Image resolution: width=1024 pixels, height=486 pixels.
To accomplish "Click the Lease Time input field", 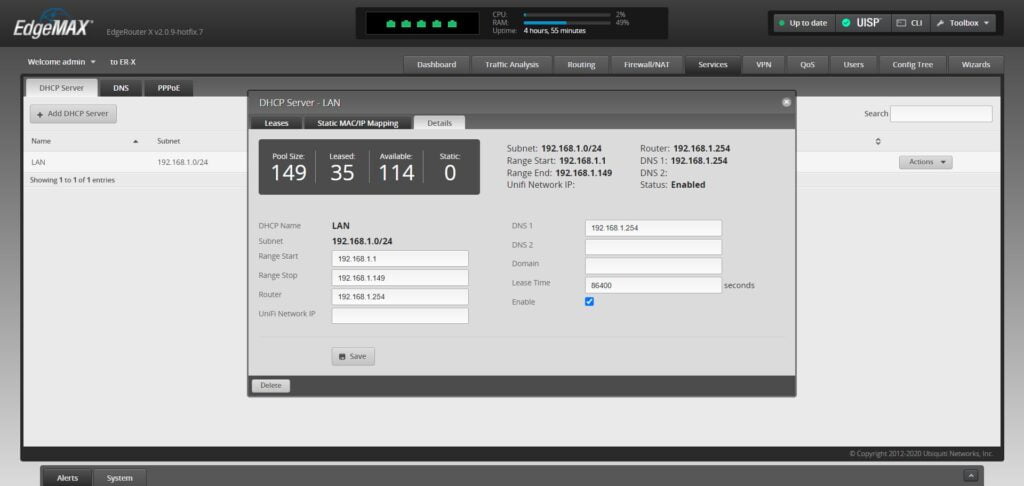I will coord(654,285).
